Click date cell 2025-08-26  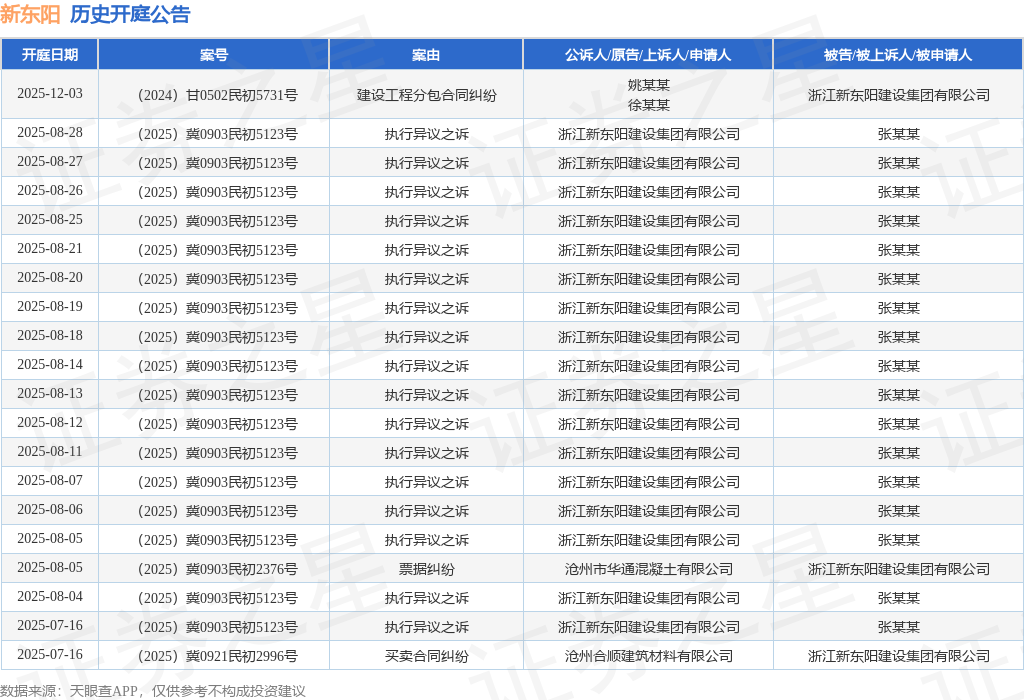(50, 190)
